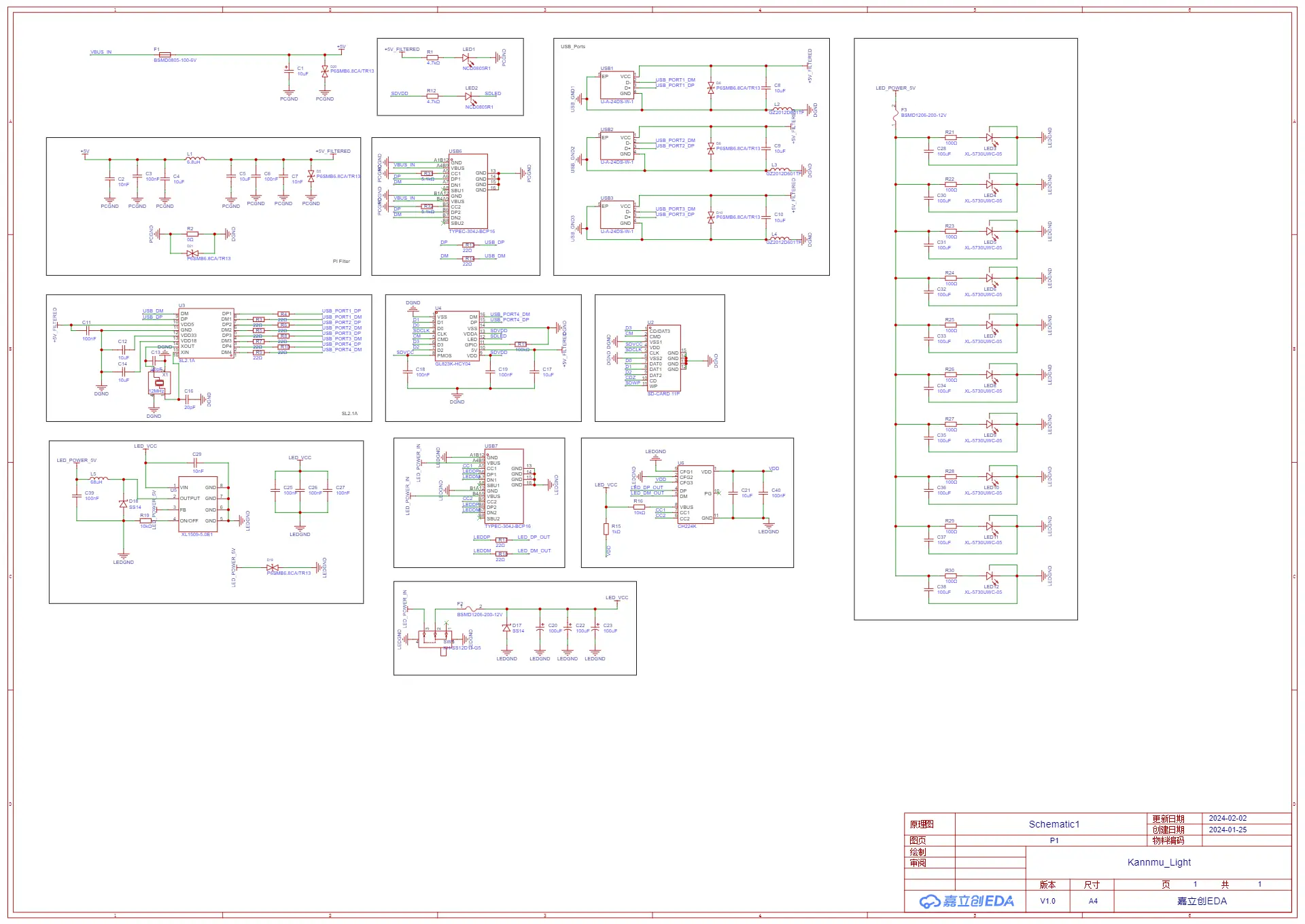1305x924 pixels.
Task: Click the GL823K-HCY04 part name text
Action: [453, 364]
